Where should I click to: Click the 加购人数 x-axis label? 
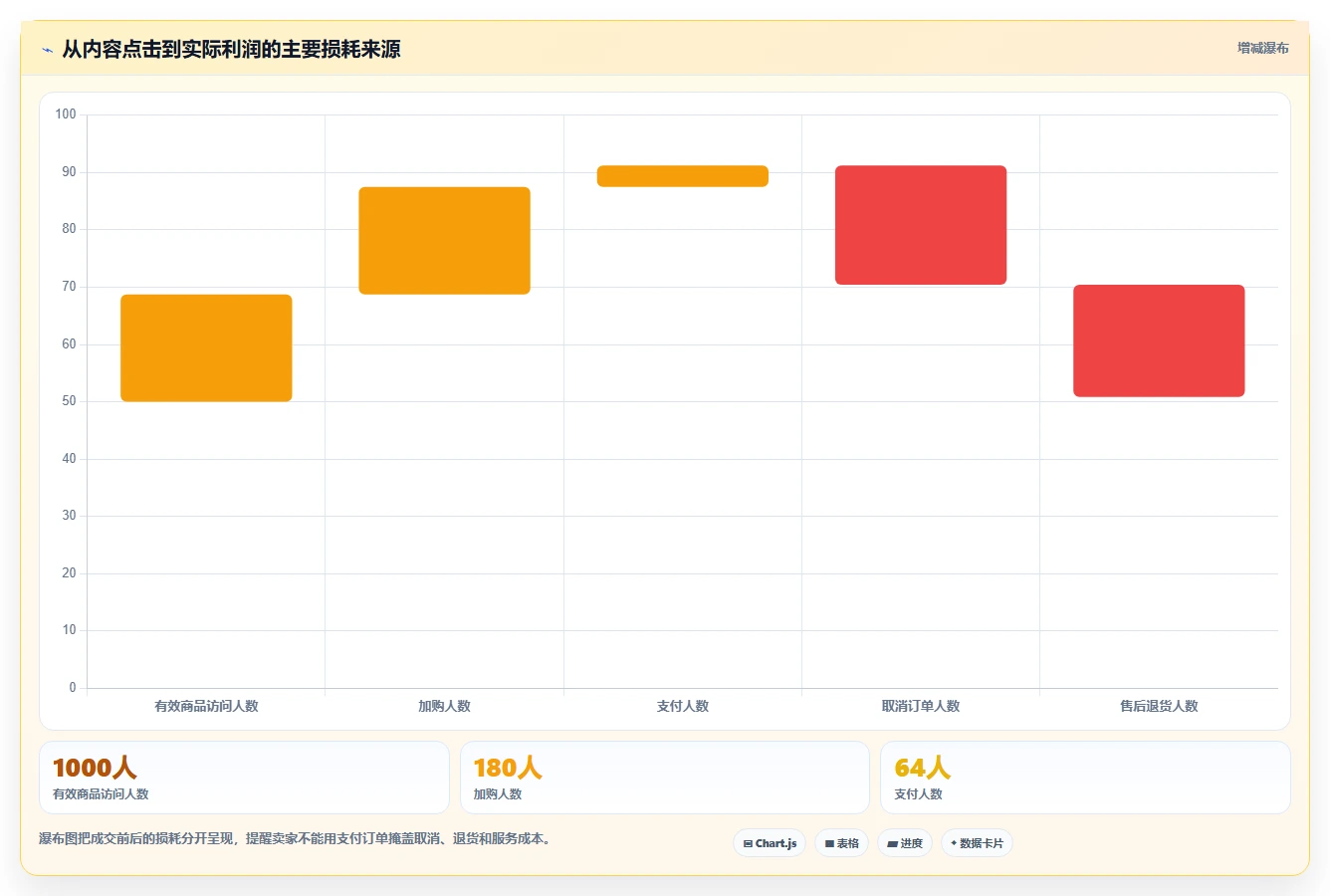point(444,706)
